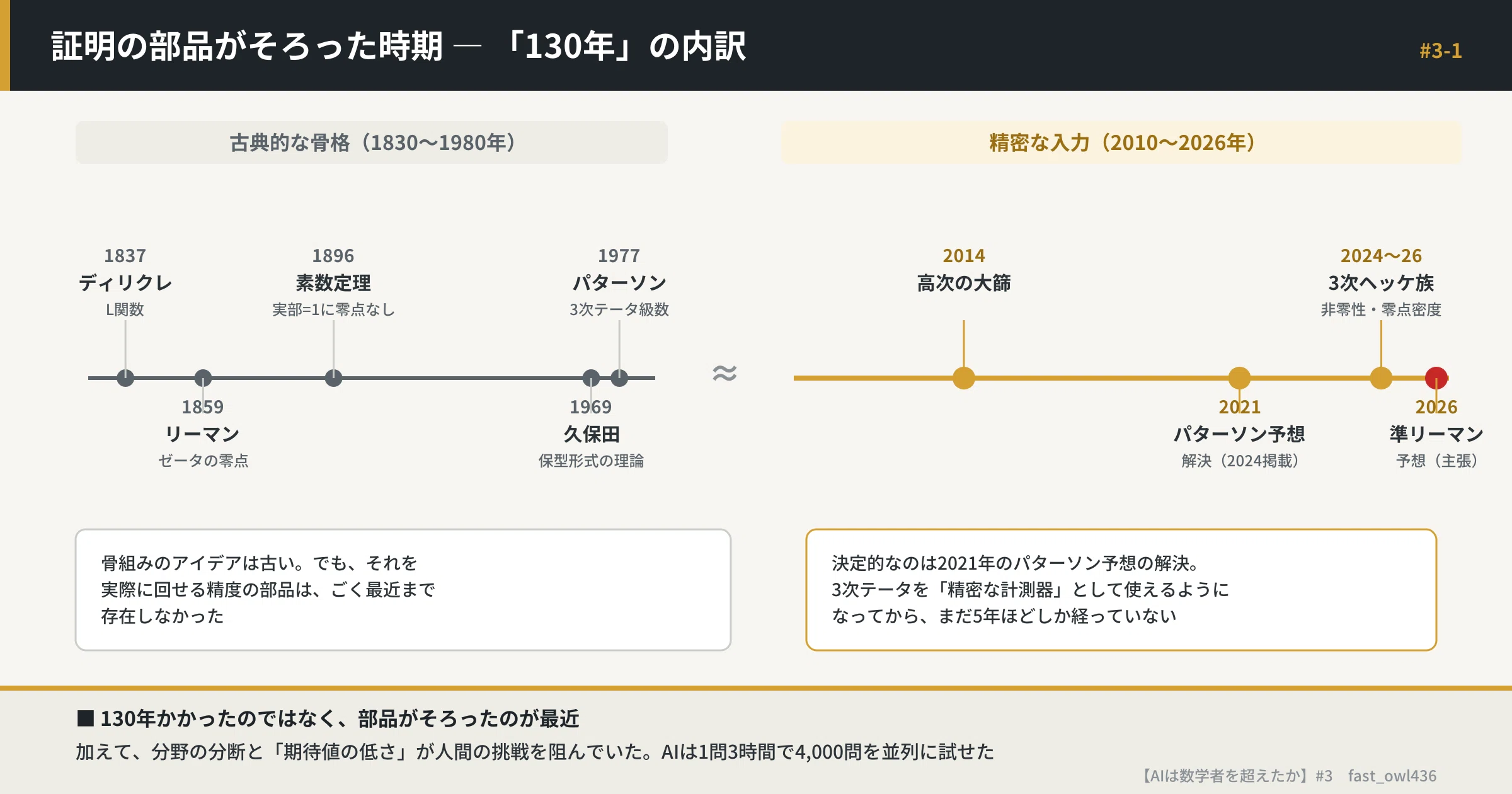The width and height of the screenshot is (1512, 794).
Task: Click 予想（主張） caption
Action: [1436, 461]
